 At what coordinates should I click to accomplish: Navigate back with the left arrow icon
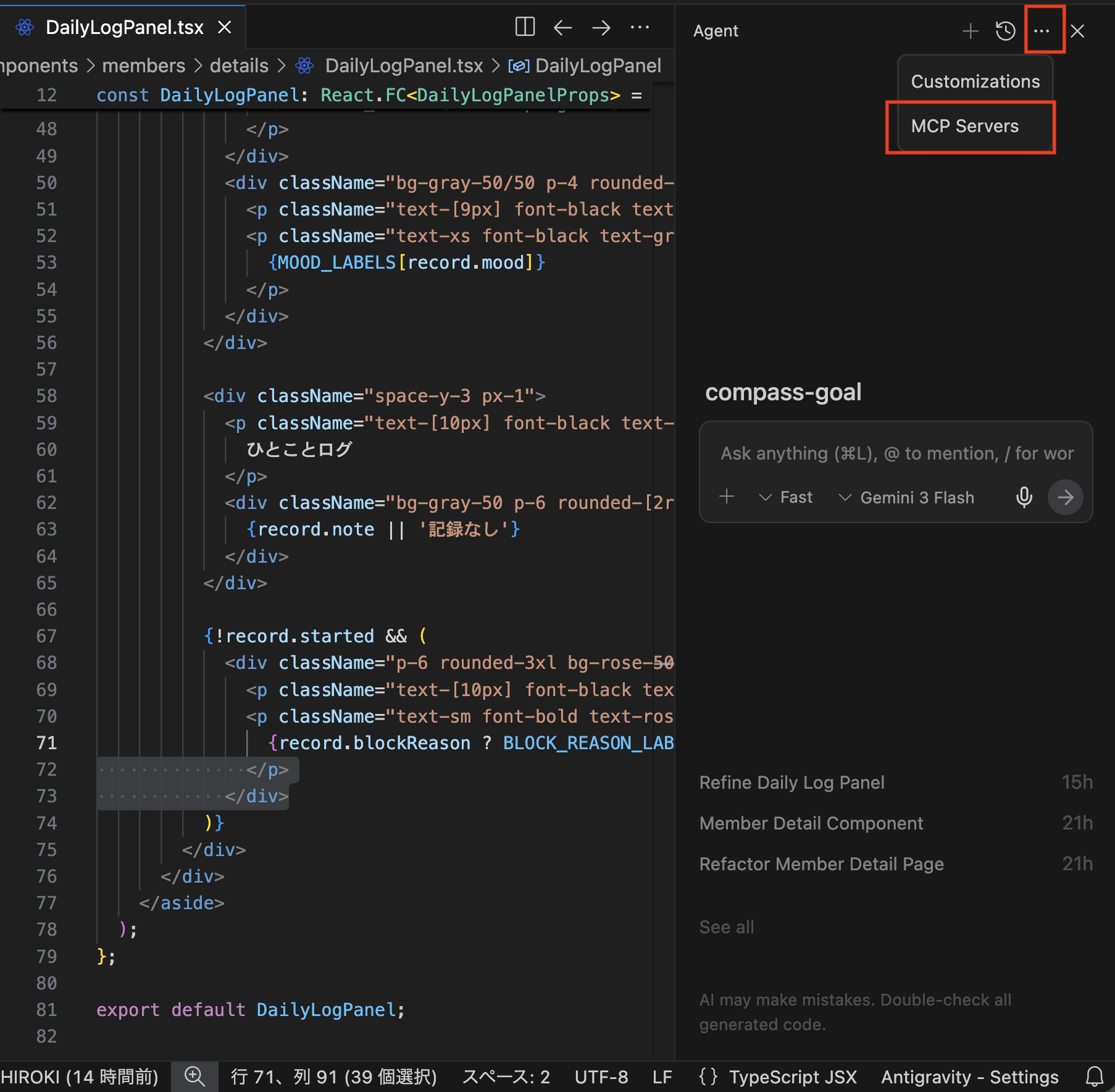click(562, 27)
